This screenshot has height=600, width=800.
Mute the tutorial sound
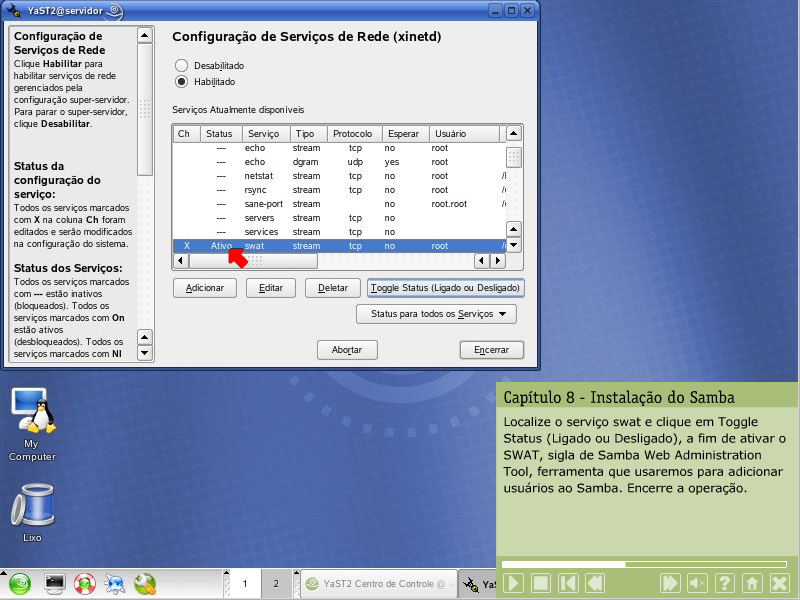698,583
